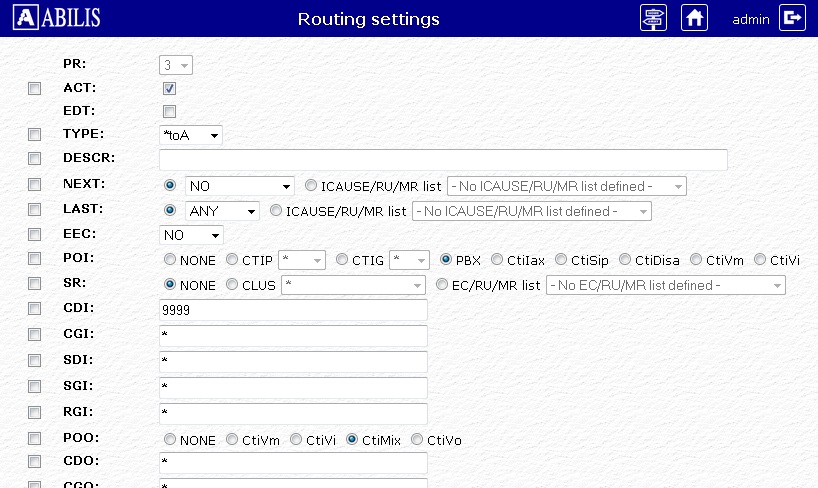Choose CtiVo option in POO row
This screenshot has width=818, height=488.
pyautogui.click(x=418, y=439)
